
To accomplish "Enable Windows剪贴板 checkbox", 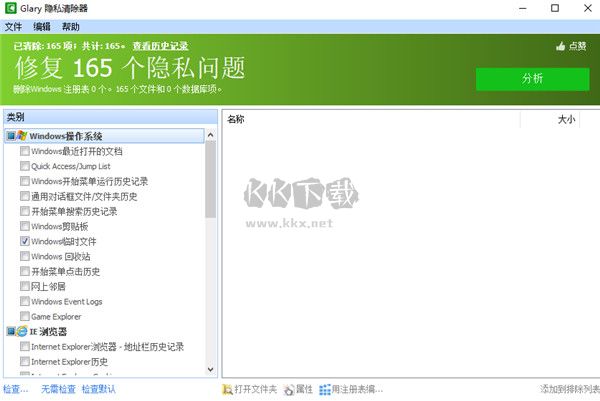I will pyautogui.click(x=25, y=226).
